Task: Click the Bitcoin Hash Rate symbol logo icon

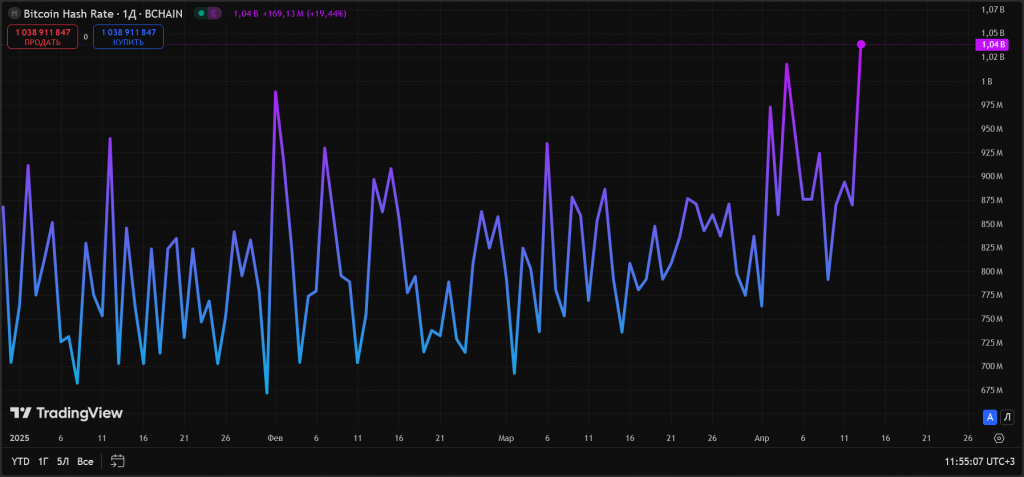Action: [x=13, y=14]
